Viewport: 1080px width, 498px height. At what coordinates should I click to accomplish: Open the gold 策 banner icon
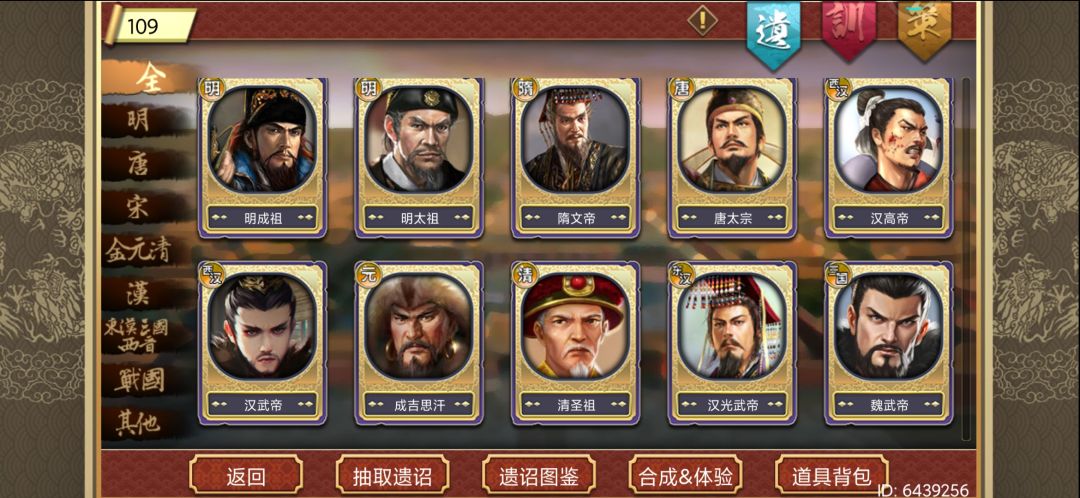tap(925, 29)
